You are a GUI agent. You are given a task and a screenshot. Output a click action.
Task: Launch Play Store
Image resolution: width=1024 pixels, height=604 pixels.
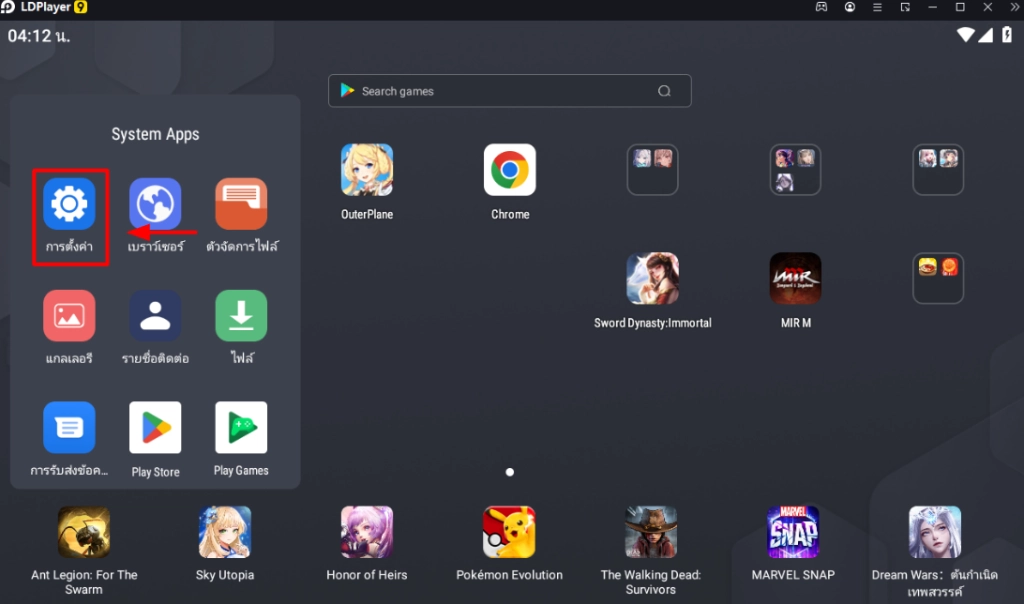pyautogui.click(x=155, y=428)
